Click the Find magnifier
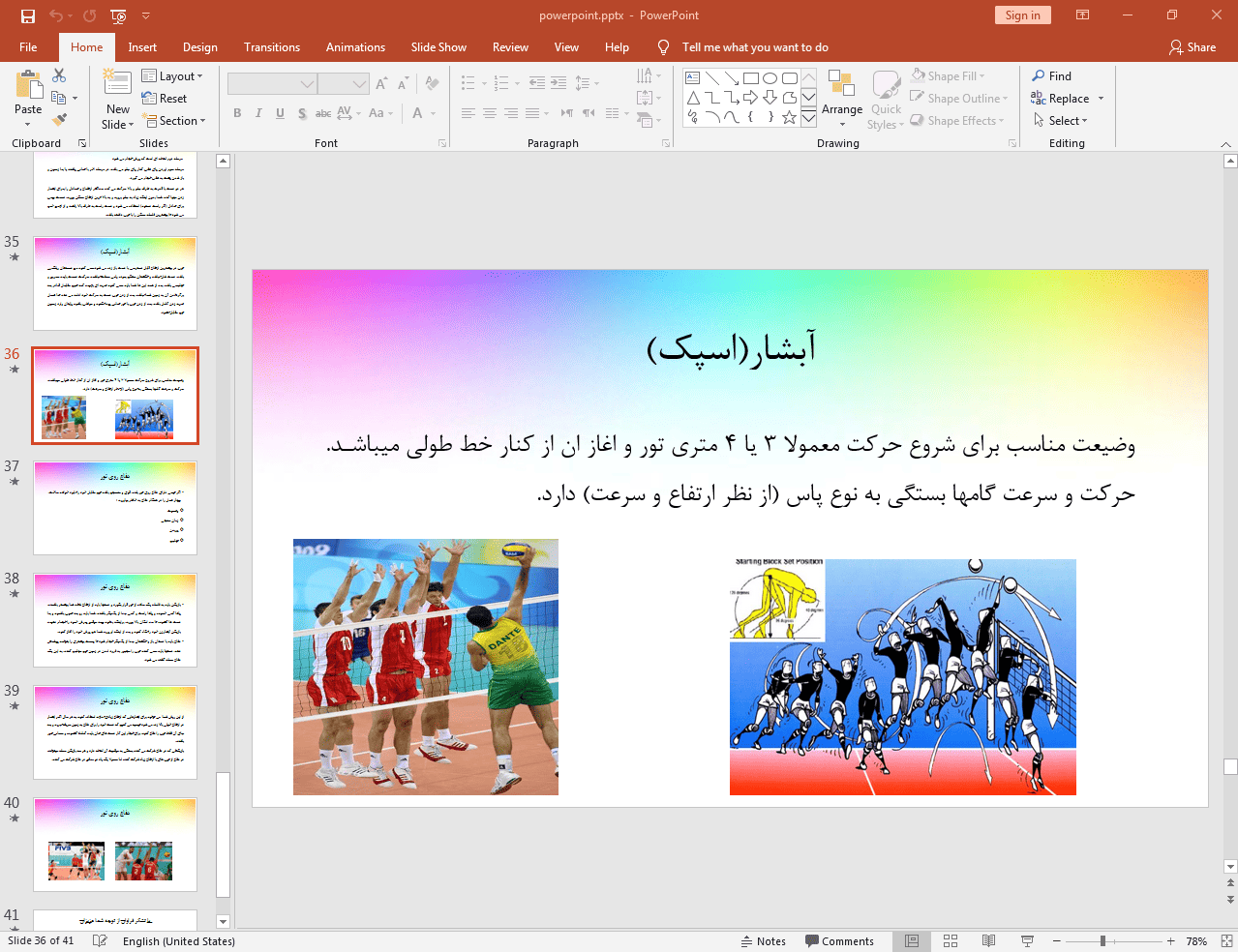Viewport: 1238px width, 952px height. [1051, 75]
